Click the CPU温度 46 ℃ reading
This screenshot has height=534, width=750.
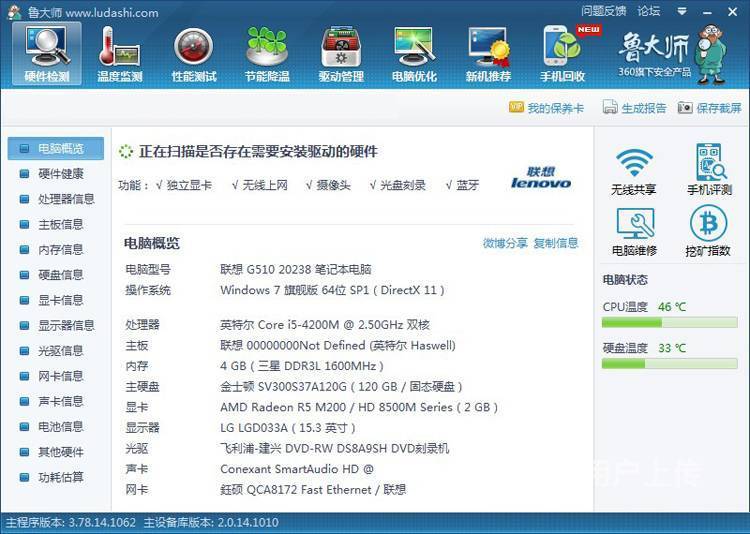point(672,307)
